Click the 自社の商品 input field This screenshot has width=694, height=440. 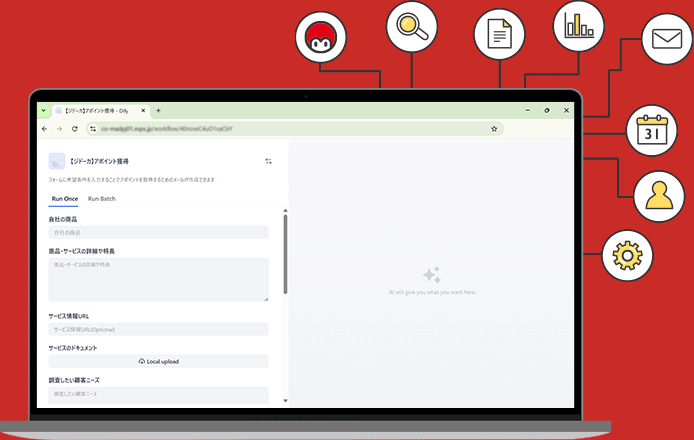click(x=158, y=232)
